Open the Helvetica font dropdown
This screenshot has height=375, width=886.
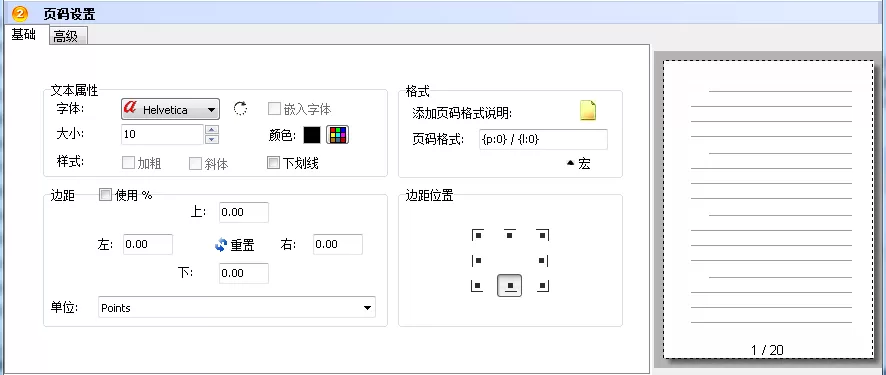170,109
